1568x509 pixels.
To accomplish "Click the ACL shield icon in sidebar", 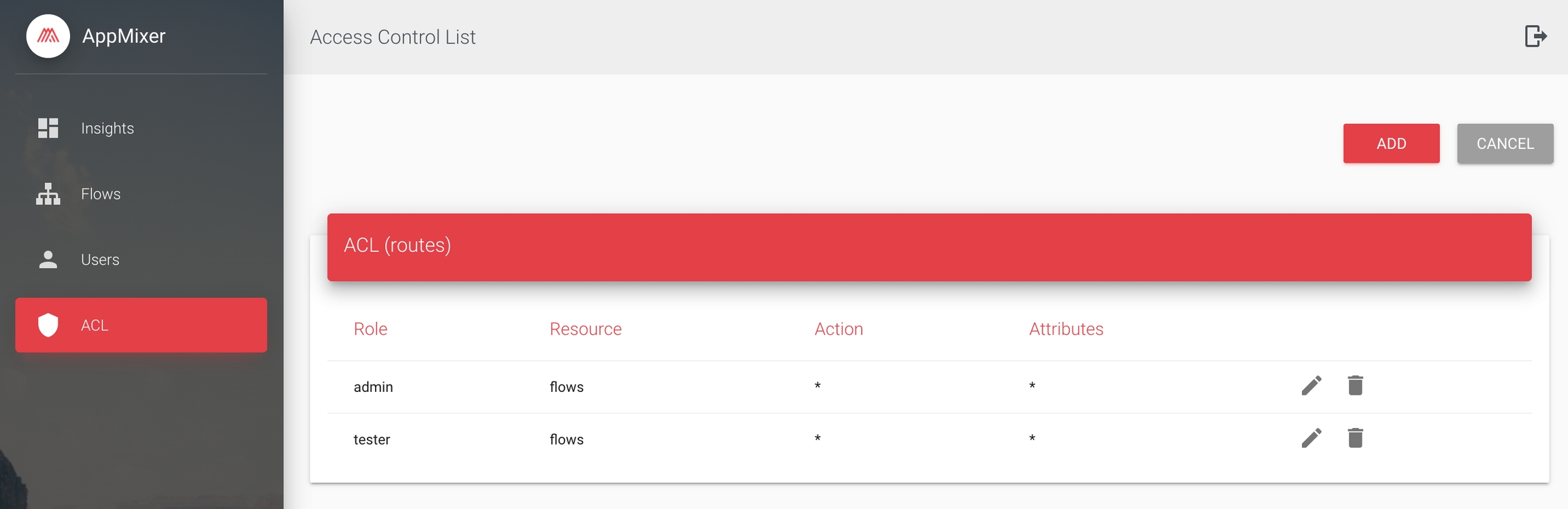I will pyautogui.click(x=48, y=325).
